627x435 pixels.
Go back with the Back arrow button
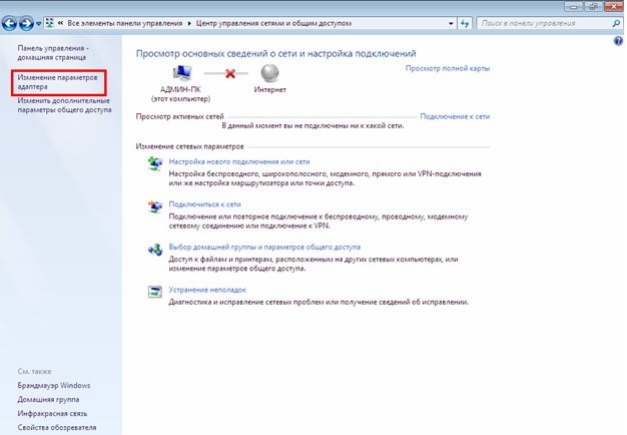[x=9, y=24]
